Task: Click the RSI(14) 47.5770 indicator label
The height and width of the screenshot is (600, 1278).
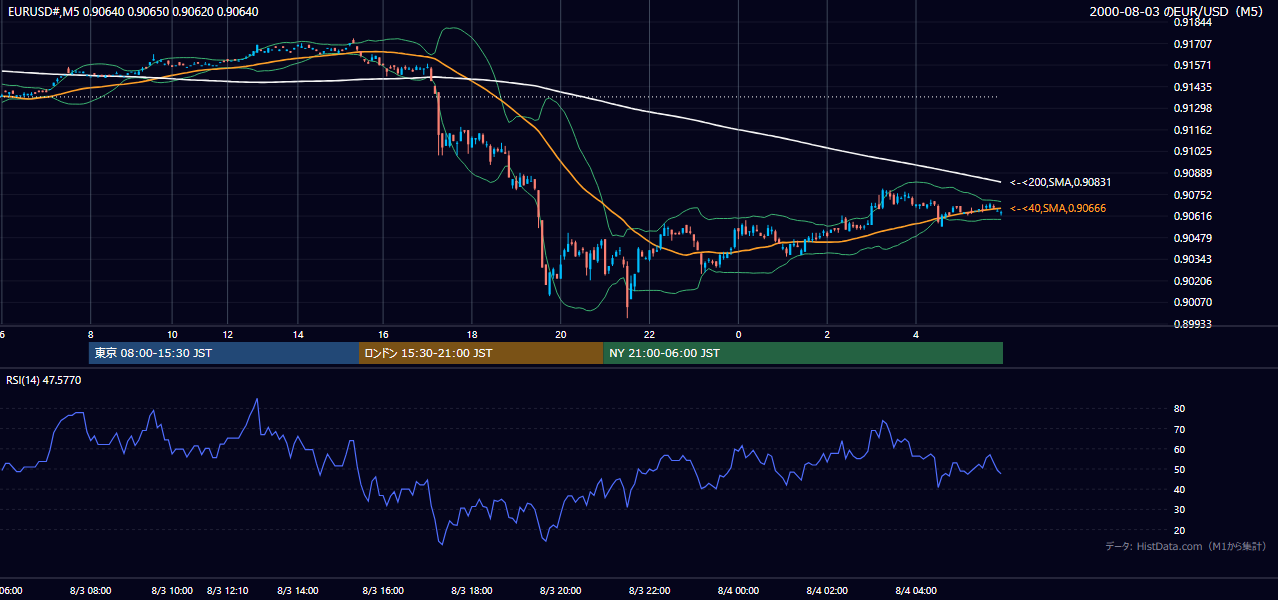Action: click(x=44, y=380)
